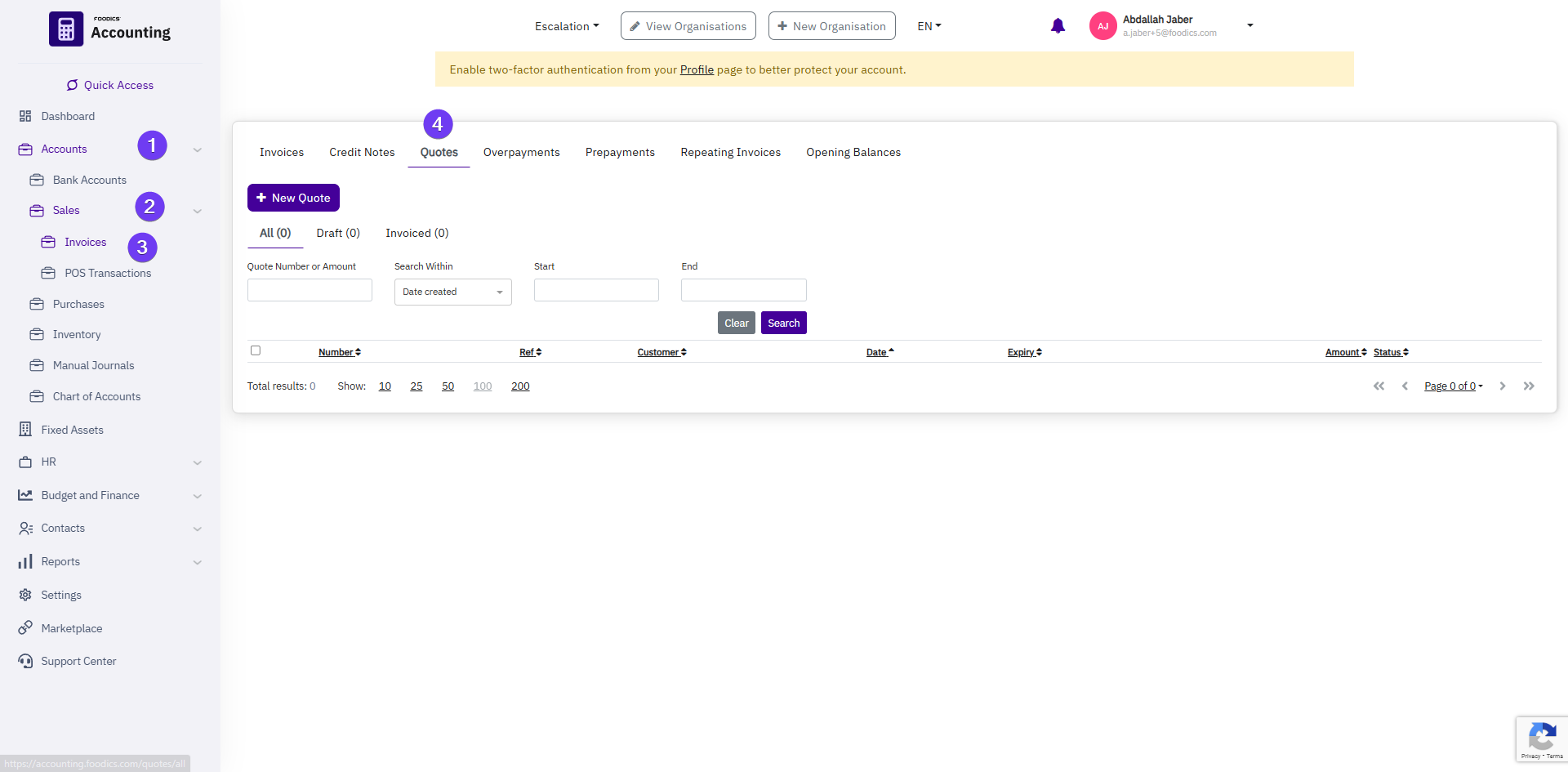This screenshot has height=772, width=1568.
Task: Click the Quote Number or Amount field
Action: pos(310,290)
